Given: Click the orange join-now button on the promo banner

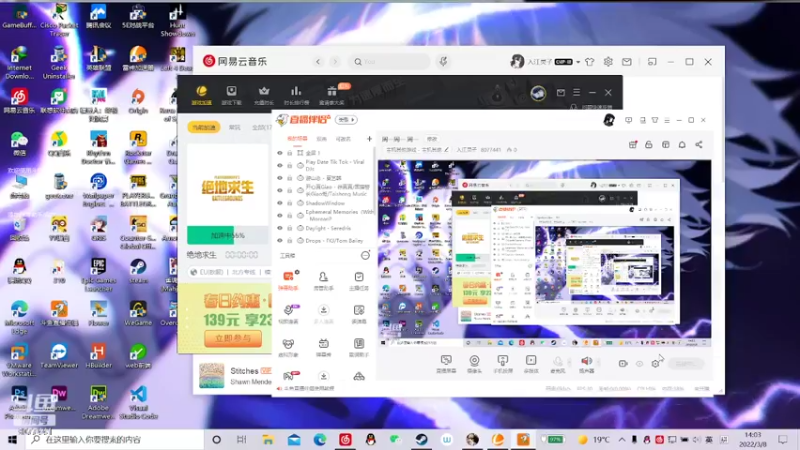Looking at the screenshot, I should pyautogui.click(x=233, y=338).
